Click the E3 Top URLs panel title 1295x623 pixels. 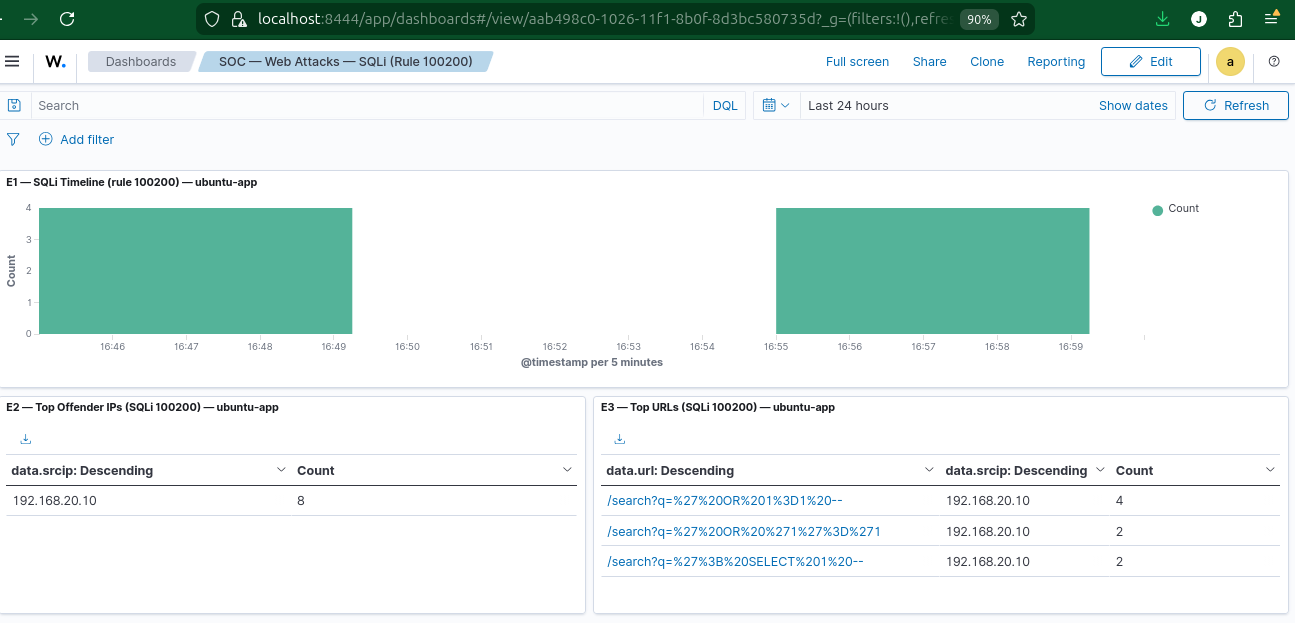(x=718, y=407)
